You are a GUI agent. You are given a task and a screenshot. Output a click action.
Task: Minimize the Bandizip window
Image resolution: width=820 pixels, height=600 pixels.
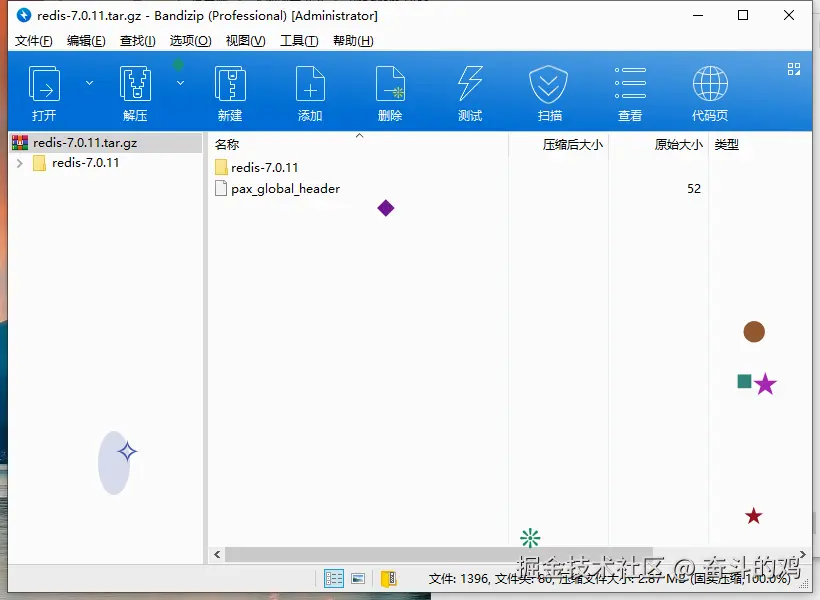coord(698,15)
